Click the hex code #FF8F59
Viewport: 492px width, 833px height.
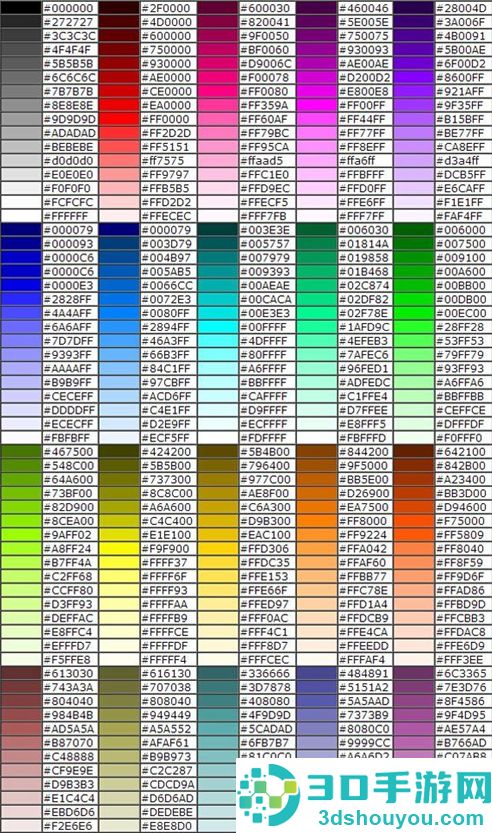click(460, 563)
